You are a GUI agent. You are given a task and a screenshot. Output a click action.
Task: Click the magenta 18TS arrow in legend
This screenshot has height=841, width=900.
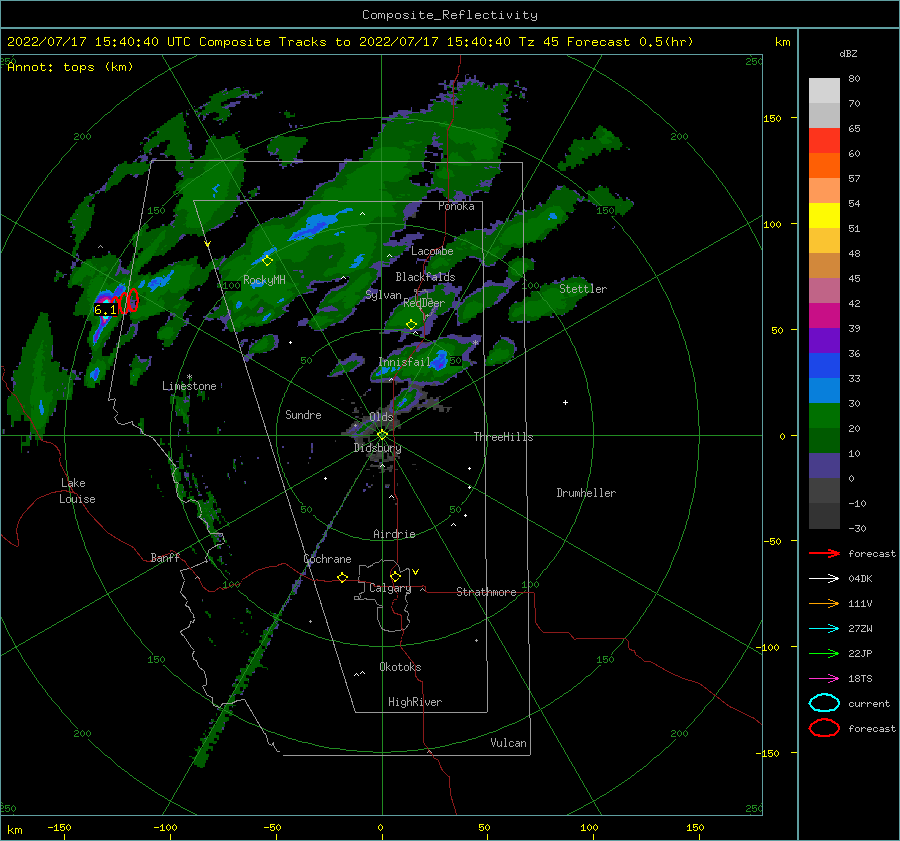pyautogui.click(x=824, y=679)
